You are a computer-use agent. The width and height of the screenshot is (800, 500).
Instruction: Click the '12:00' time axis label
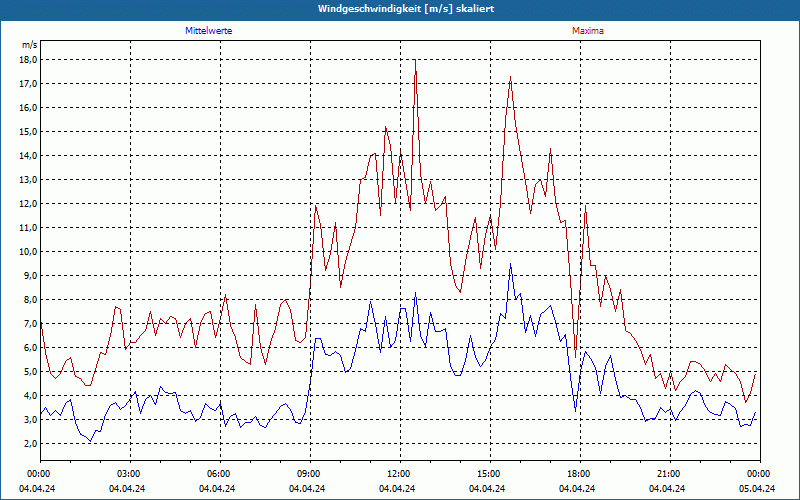pos(400,474)
